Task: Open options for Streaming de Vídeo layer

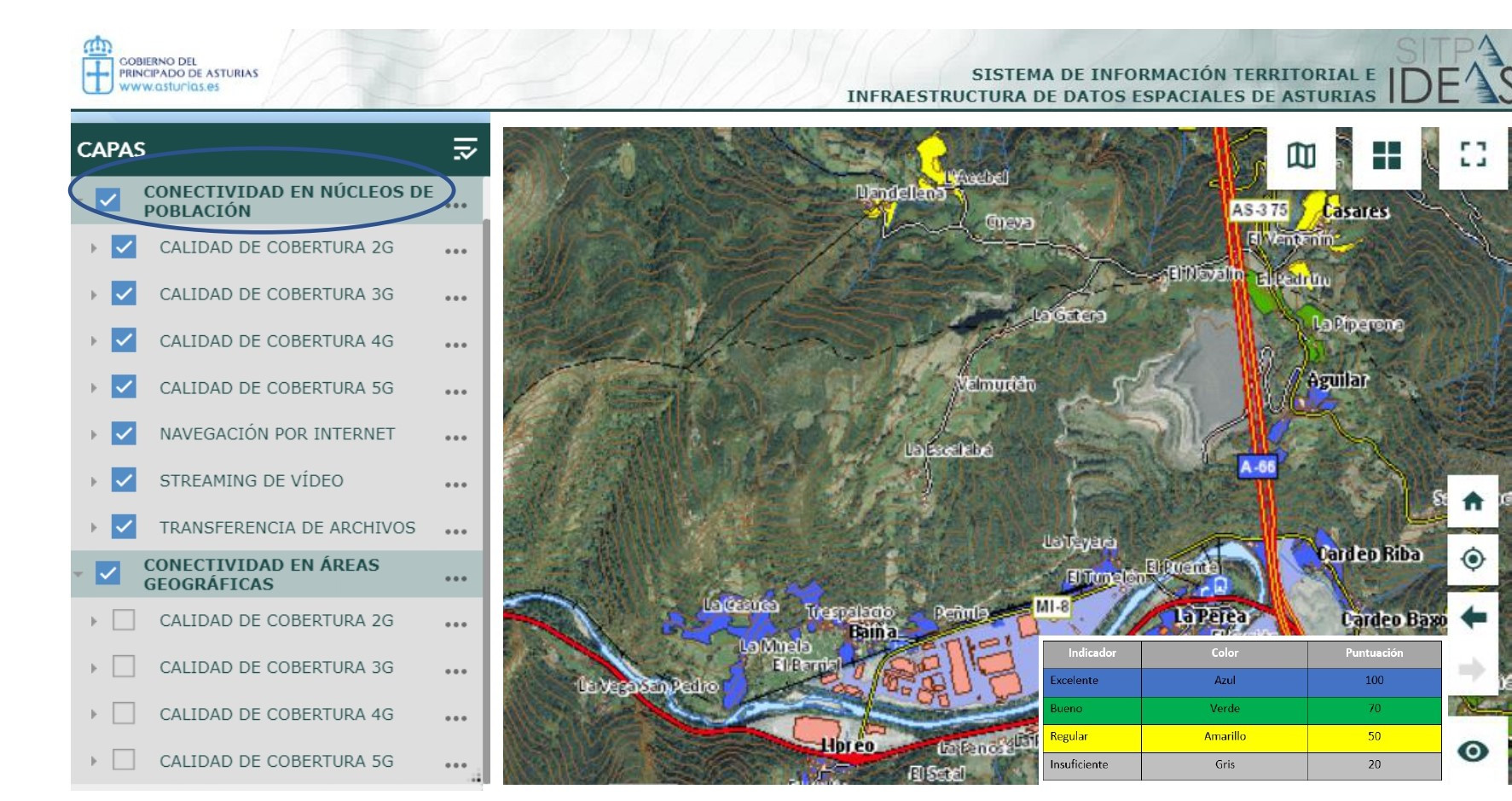Action: coord(455,484)
